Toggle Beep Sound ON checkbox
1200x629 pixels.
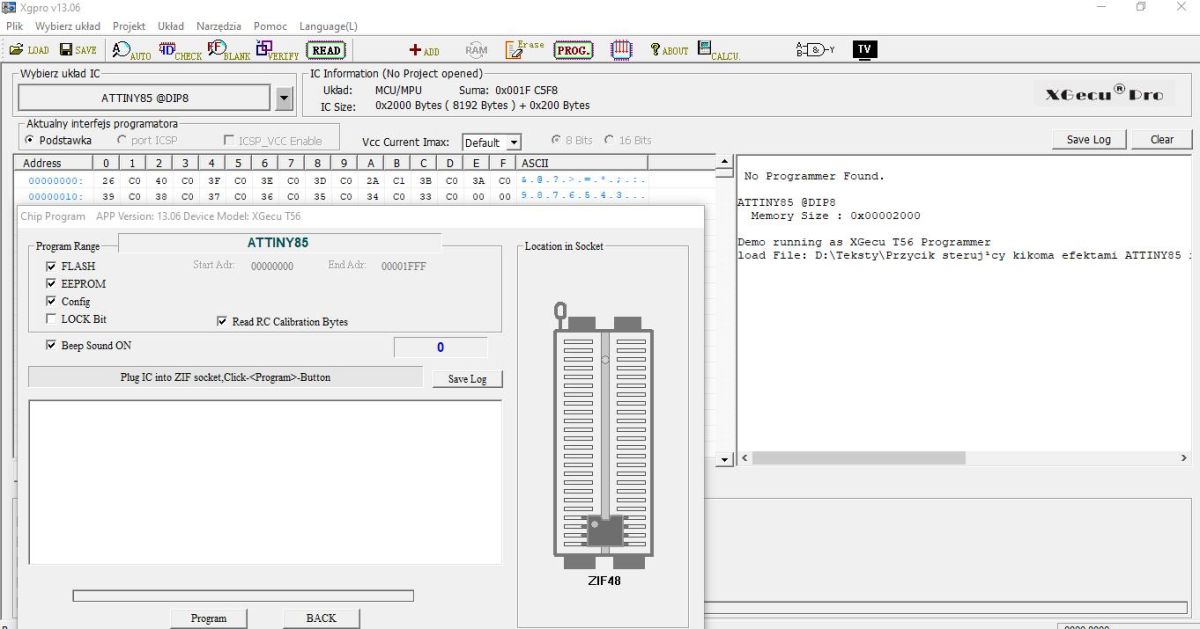click(51, 345)
